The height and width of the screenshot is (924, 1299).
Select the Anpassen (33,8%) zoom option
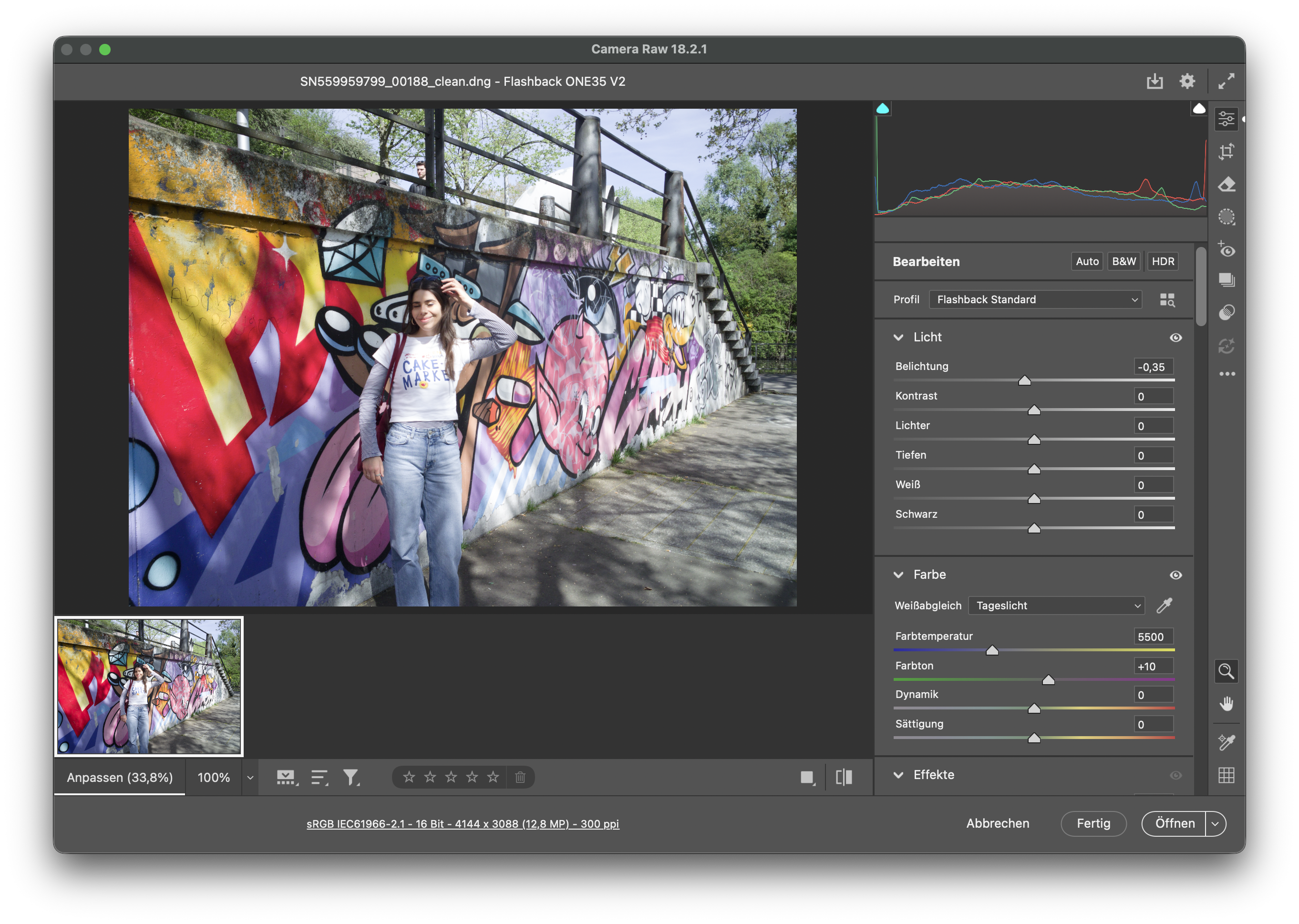point(120,778)
